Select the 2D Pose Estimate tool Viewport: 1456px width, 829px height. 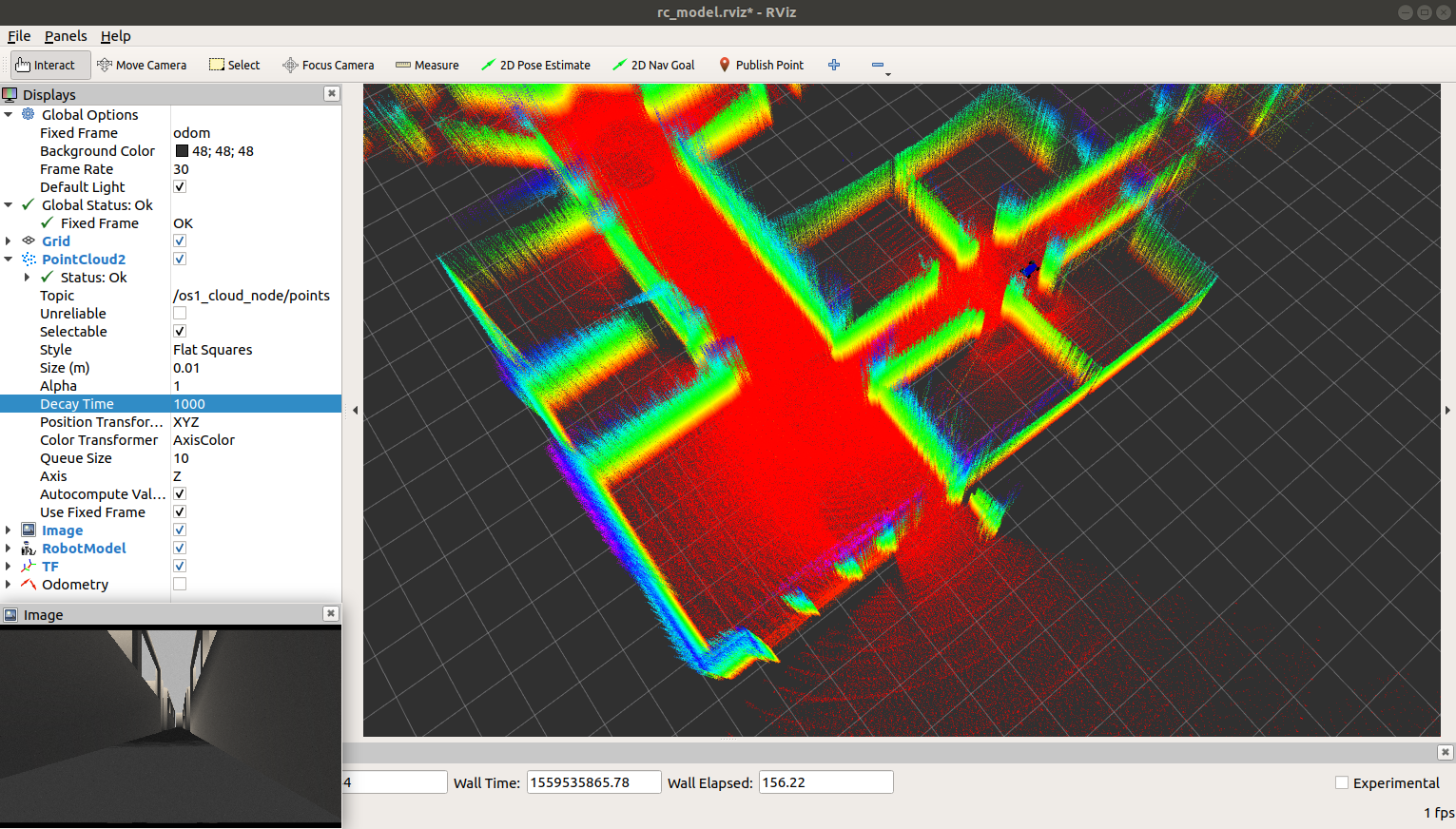tap(535, 65)
